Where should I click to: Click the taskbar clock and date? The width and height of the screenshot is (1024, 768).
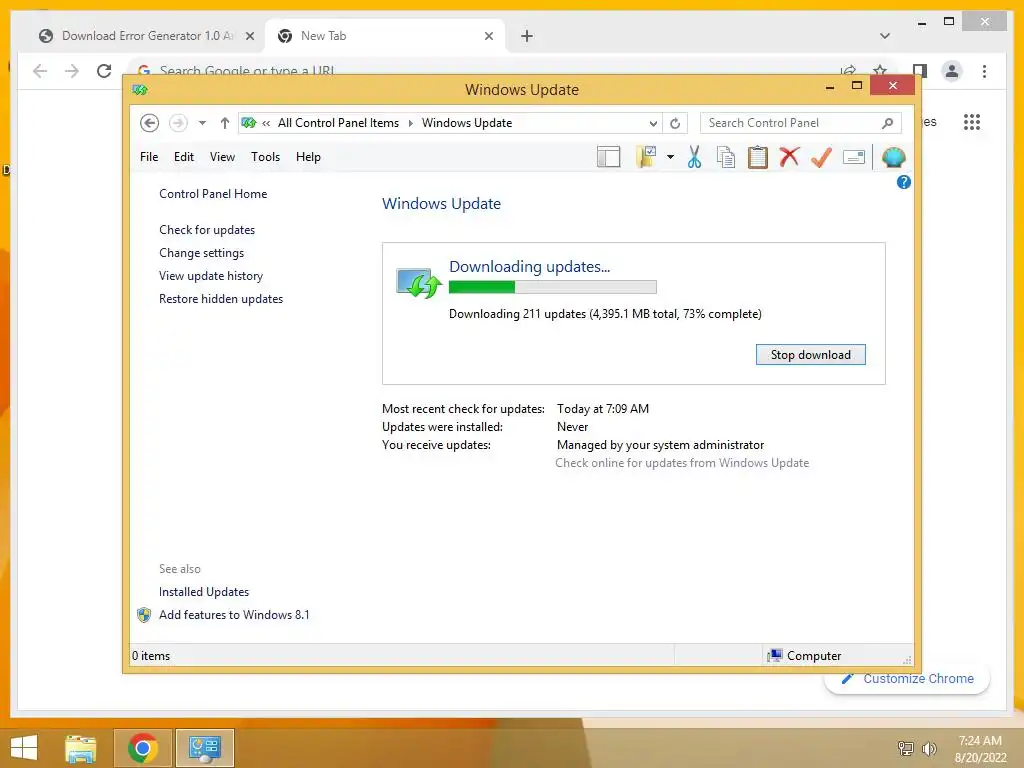coord(980,749)
